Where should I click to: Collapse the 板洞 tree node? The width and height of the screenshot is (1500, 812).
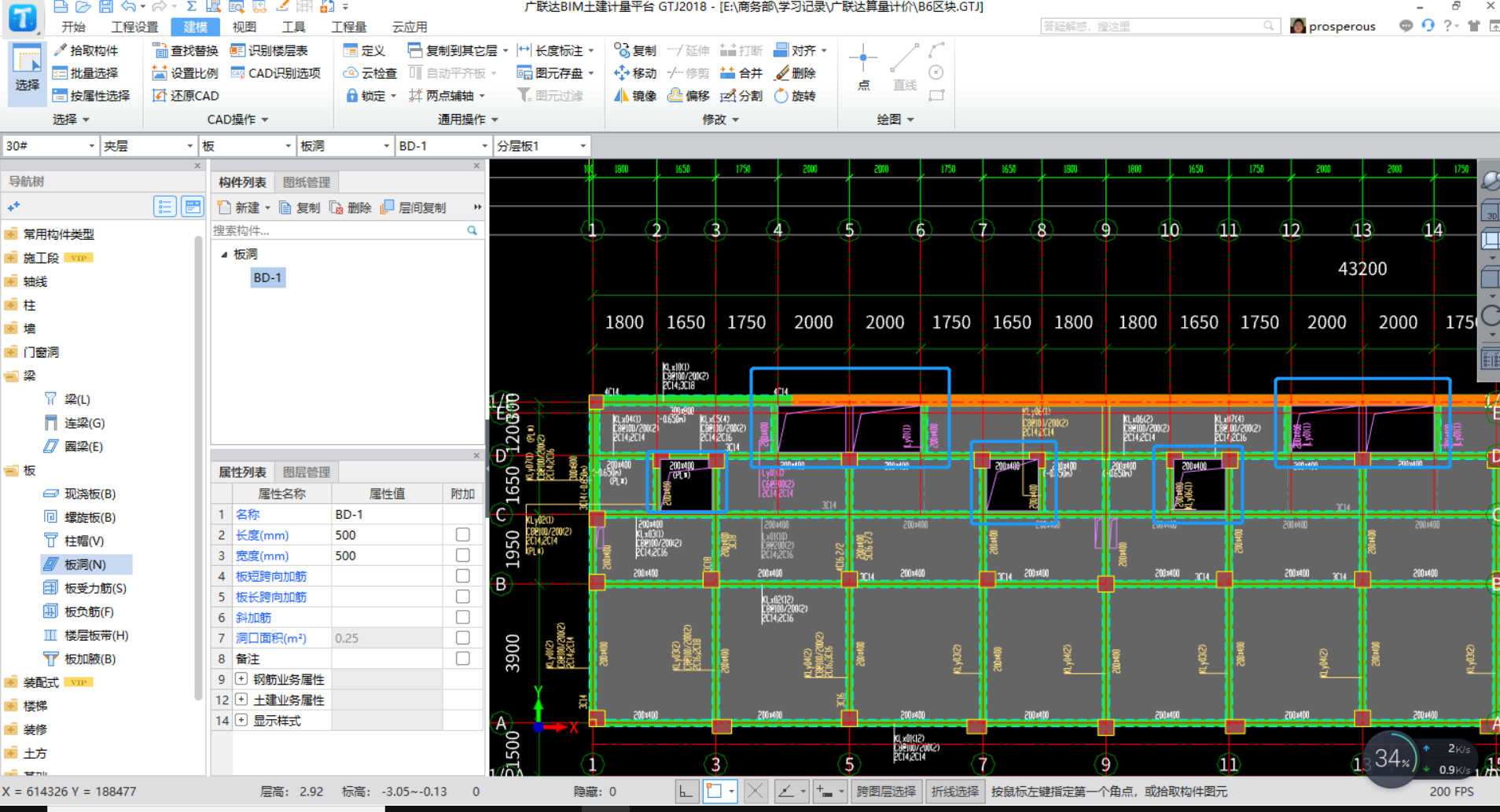pyautogui.click(x=224, y=254)
